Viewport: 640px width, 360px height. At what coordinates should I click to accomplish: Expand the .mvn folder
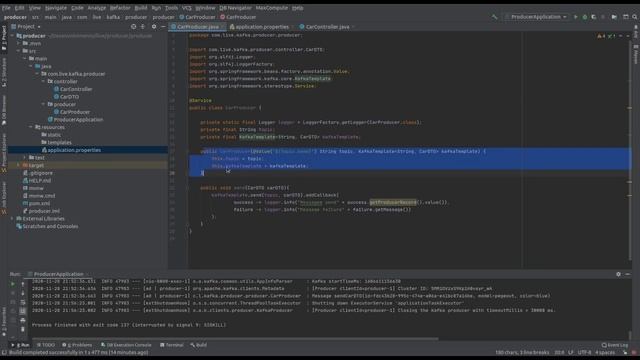19,43
